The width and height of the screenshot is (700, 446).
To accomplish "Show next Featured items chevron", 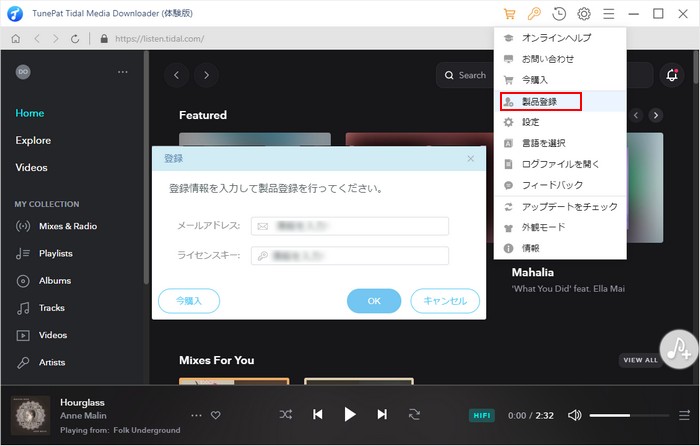I will pyautogui.click(x=656, y=116).
